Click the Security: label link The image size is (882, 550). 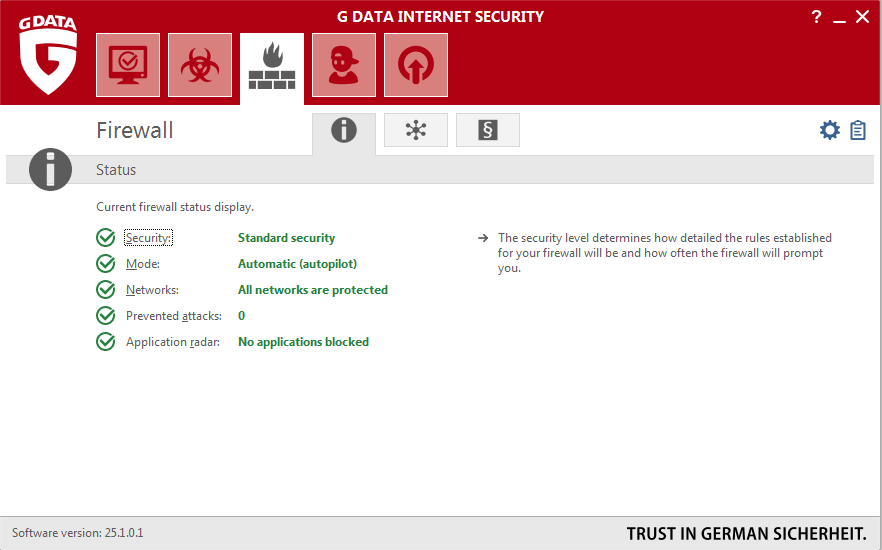click(x=148, y=238)
